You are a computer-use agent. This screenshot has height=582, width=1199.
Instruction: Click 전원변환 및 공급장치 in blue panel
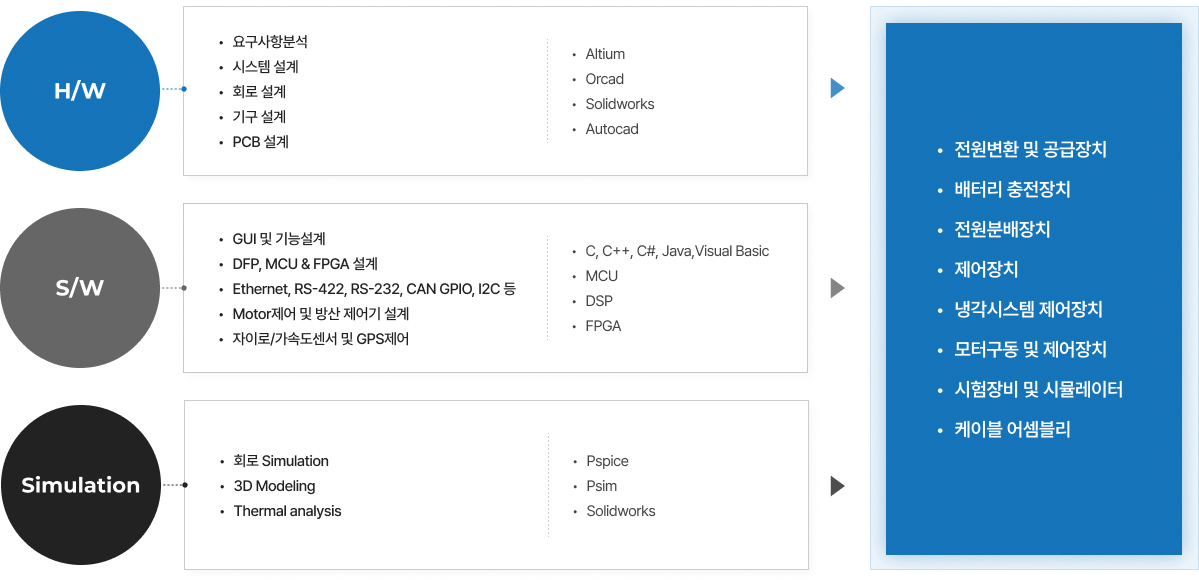click(1030, 149)
